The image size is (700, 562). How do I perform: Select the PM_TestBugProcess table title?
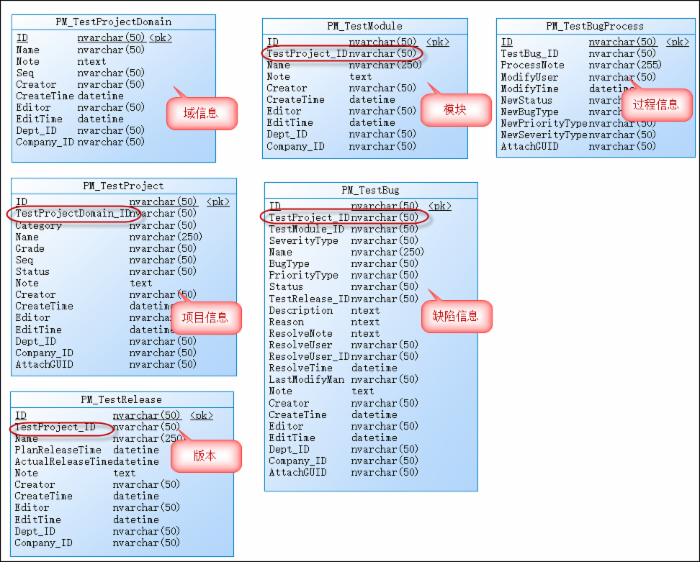click(x=594, y=25)
